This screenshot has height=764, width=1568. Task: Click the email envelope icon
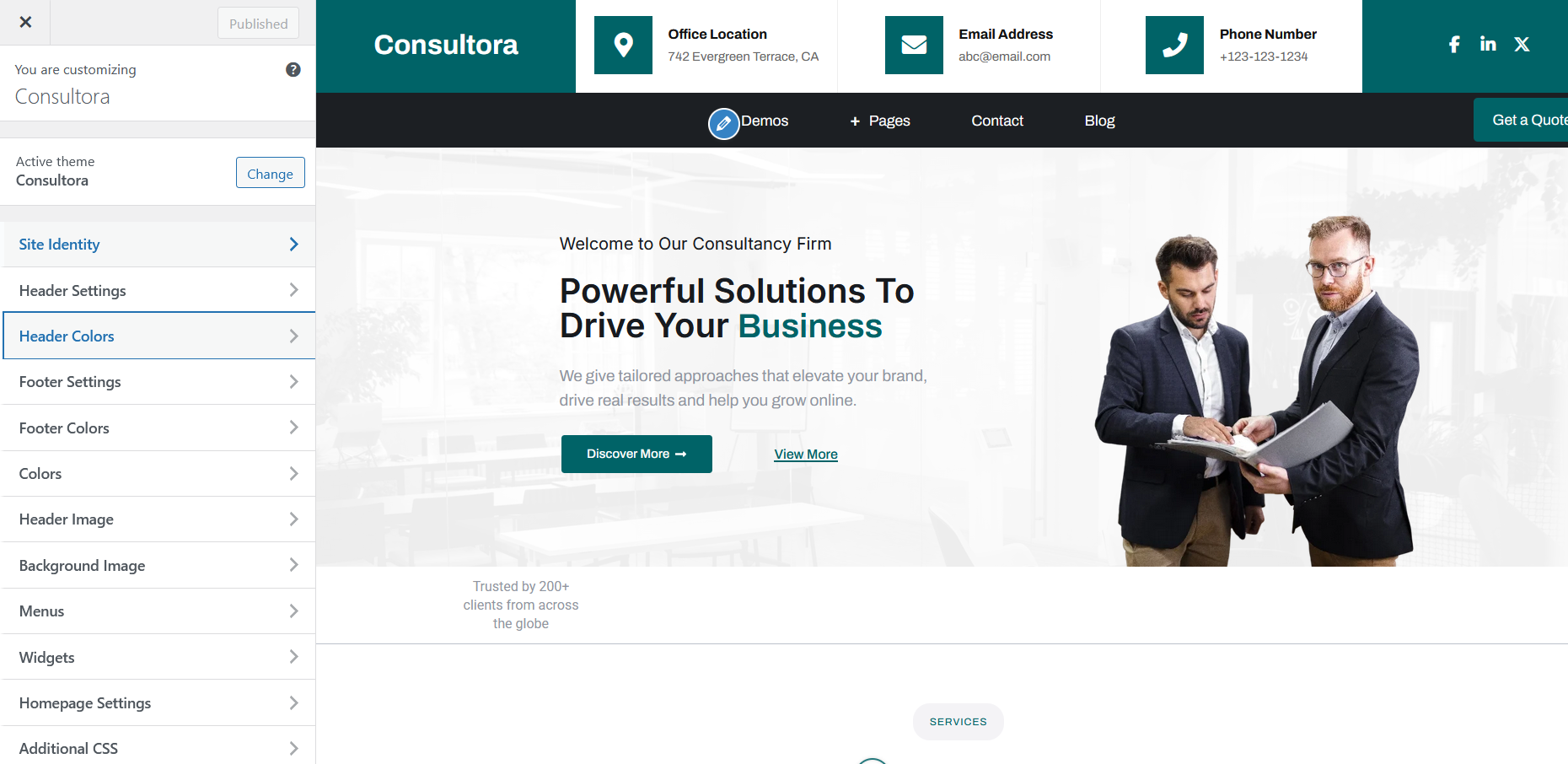click(x=914, y=46)
